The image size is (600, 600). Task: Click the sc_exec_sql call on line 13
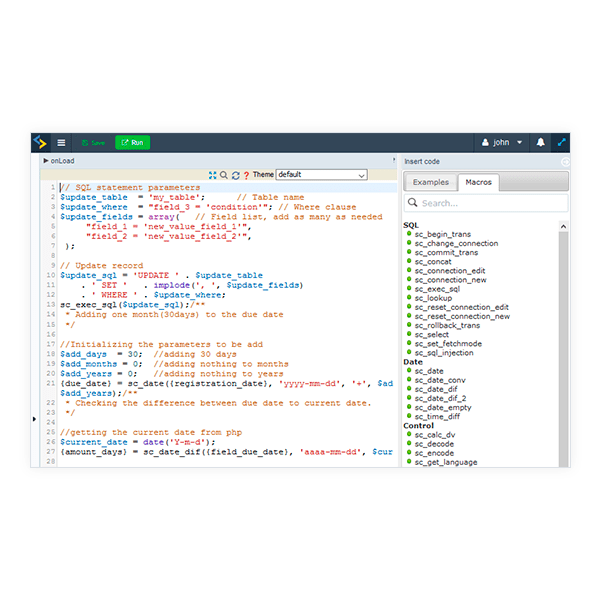[124, 305]
